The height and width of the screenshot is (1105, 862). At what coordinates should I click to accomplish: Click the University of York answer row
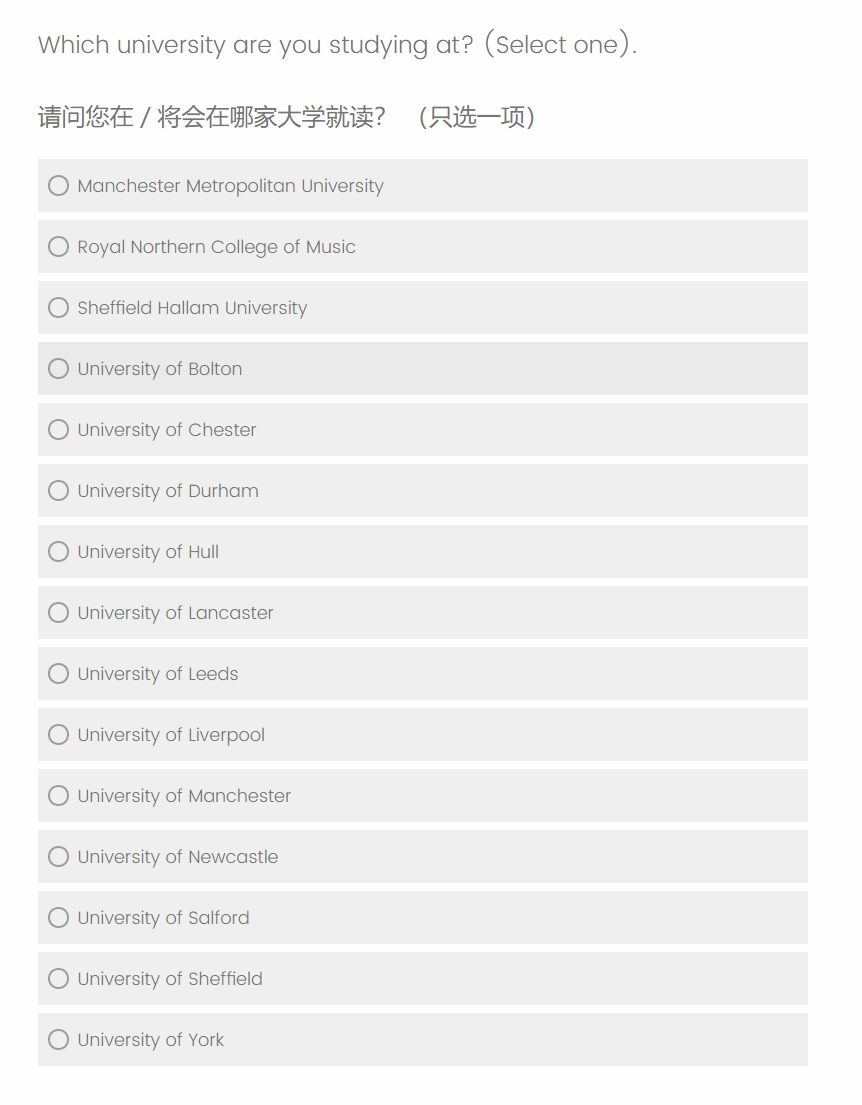[x=500, y=1040]
